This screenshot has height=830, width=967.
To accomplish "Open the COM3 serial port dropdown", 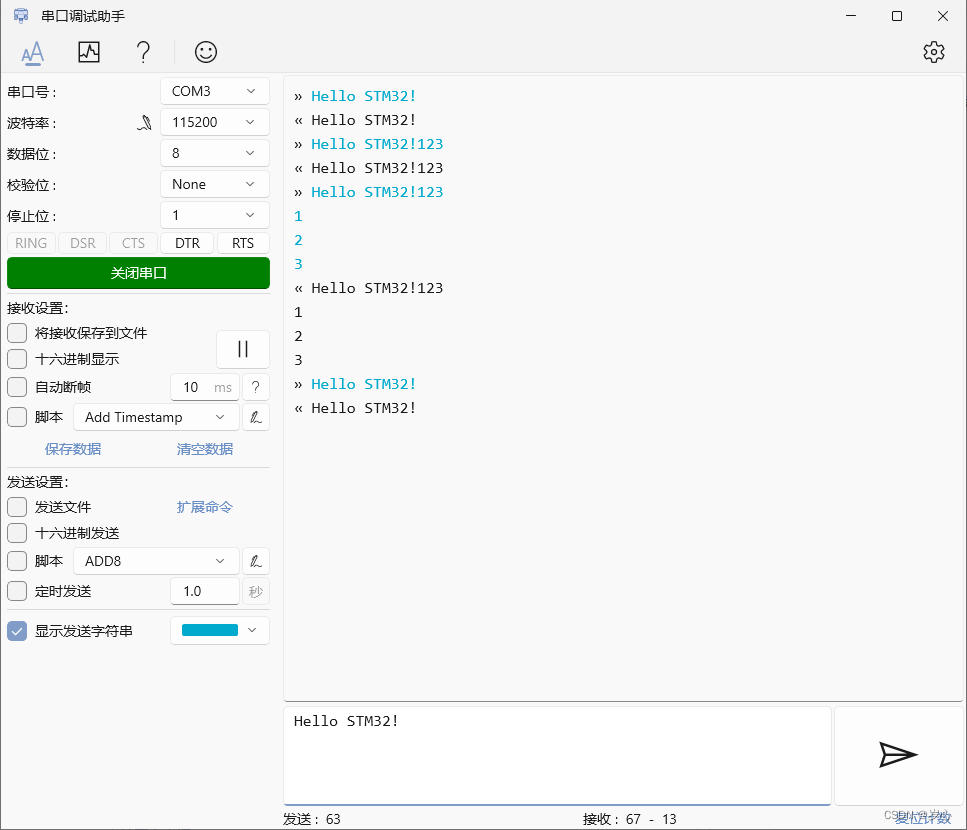I will [215, 91].
